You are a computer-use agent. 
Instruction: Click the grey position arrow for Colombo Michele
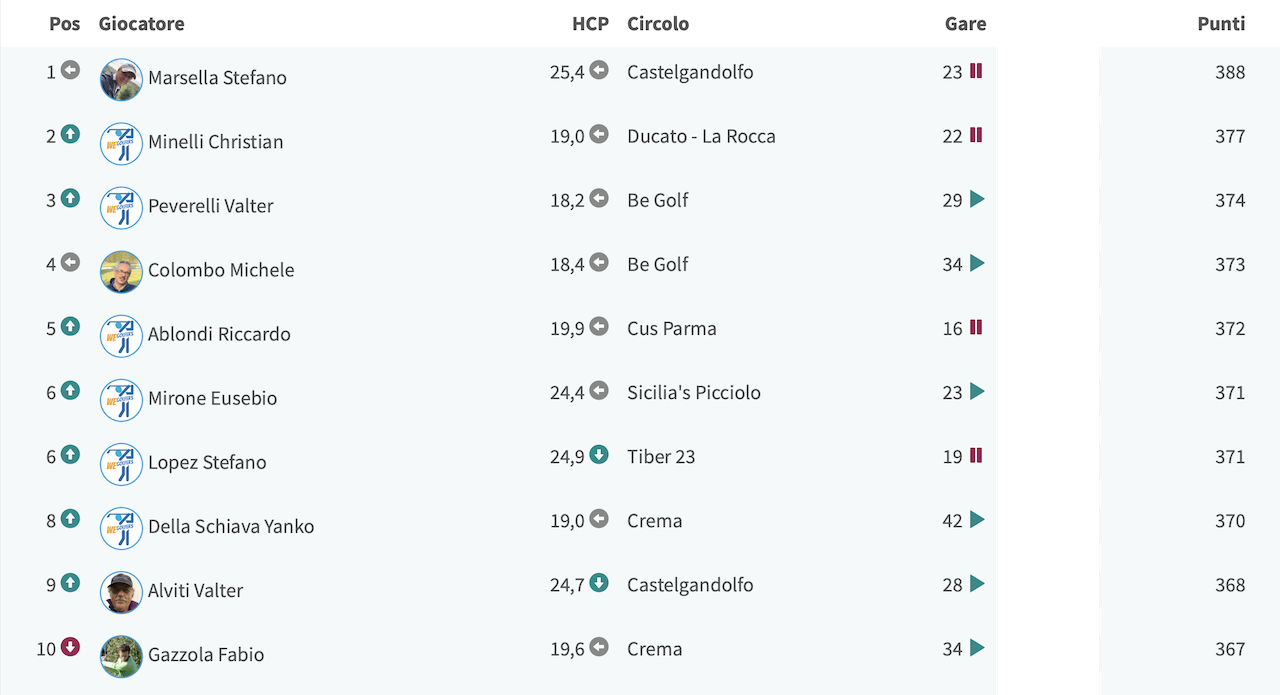70,262
